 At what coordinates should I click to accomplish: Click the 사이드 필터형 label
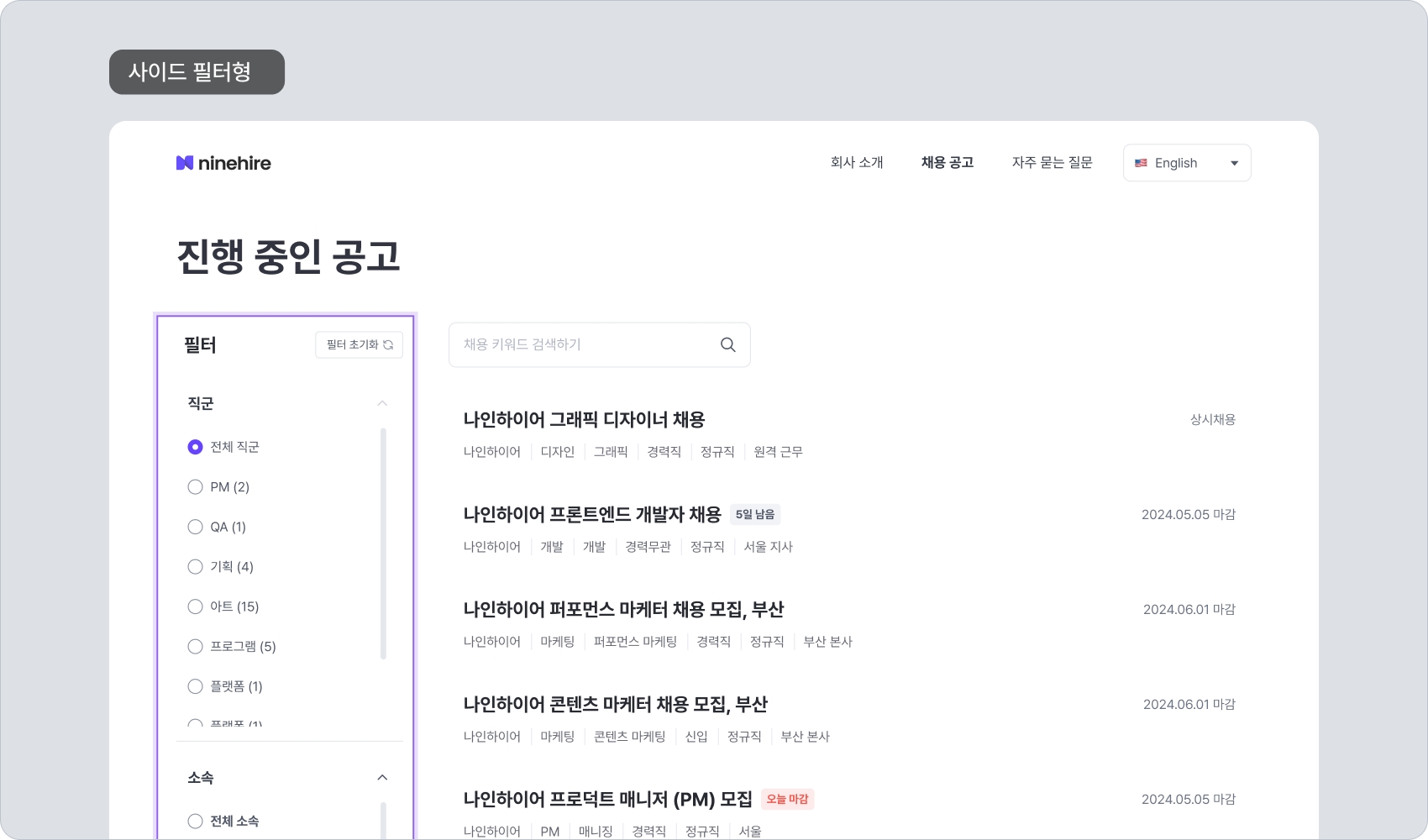tap(197, 72)
